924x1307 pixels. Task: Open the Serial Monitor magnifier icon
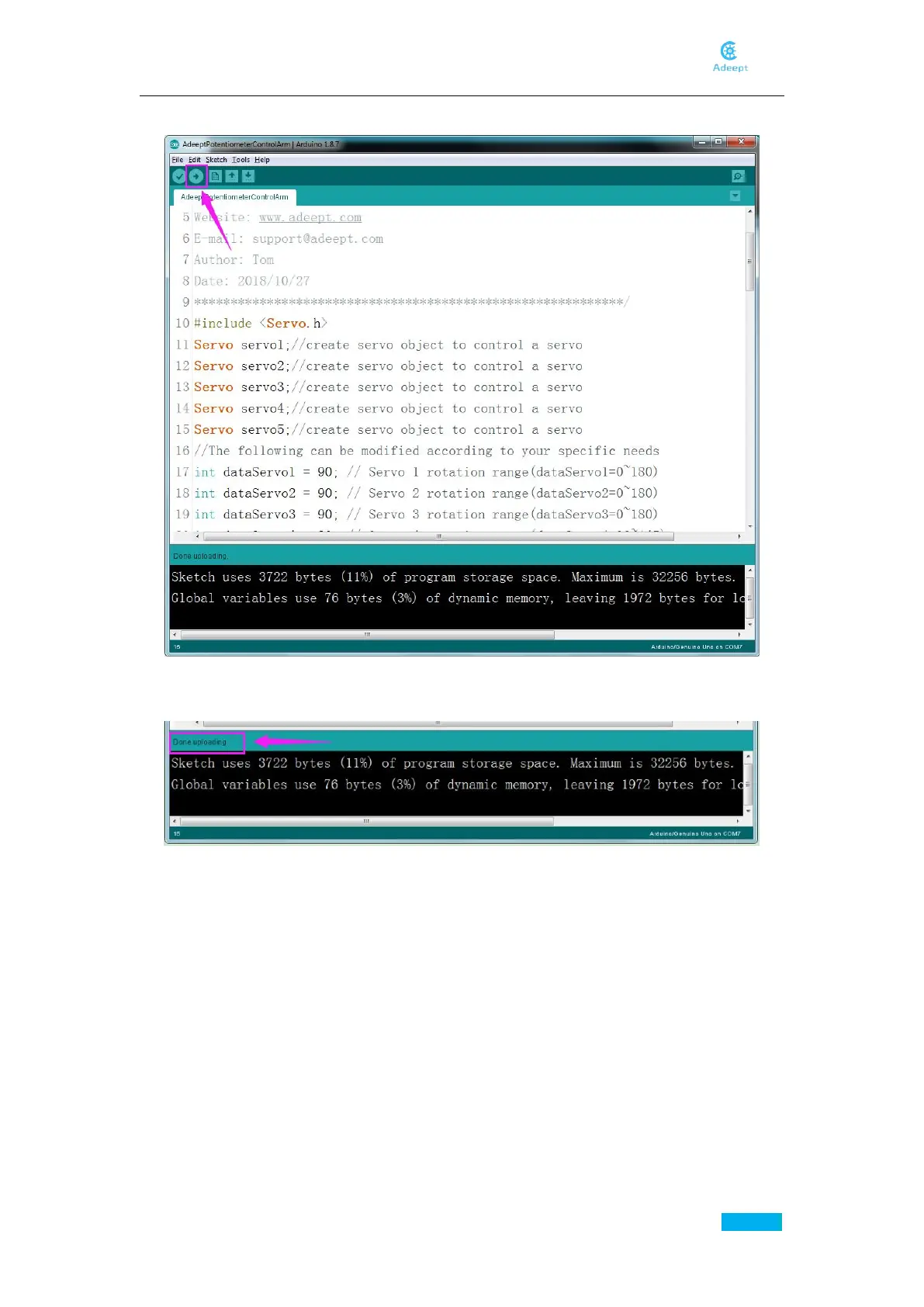point(738,176)
